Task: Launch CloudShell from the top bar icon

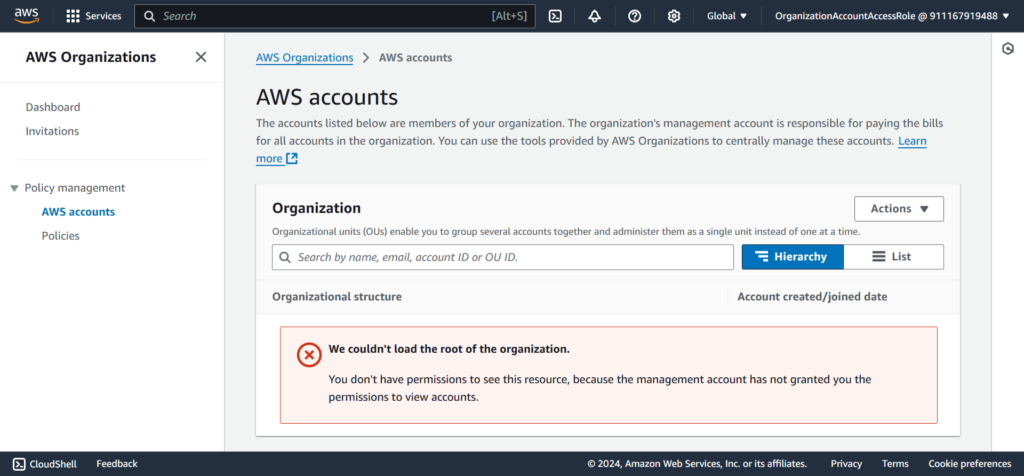Action: pyautogui.click(x=555, y=16)
